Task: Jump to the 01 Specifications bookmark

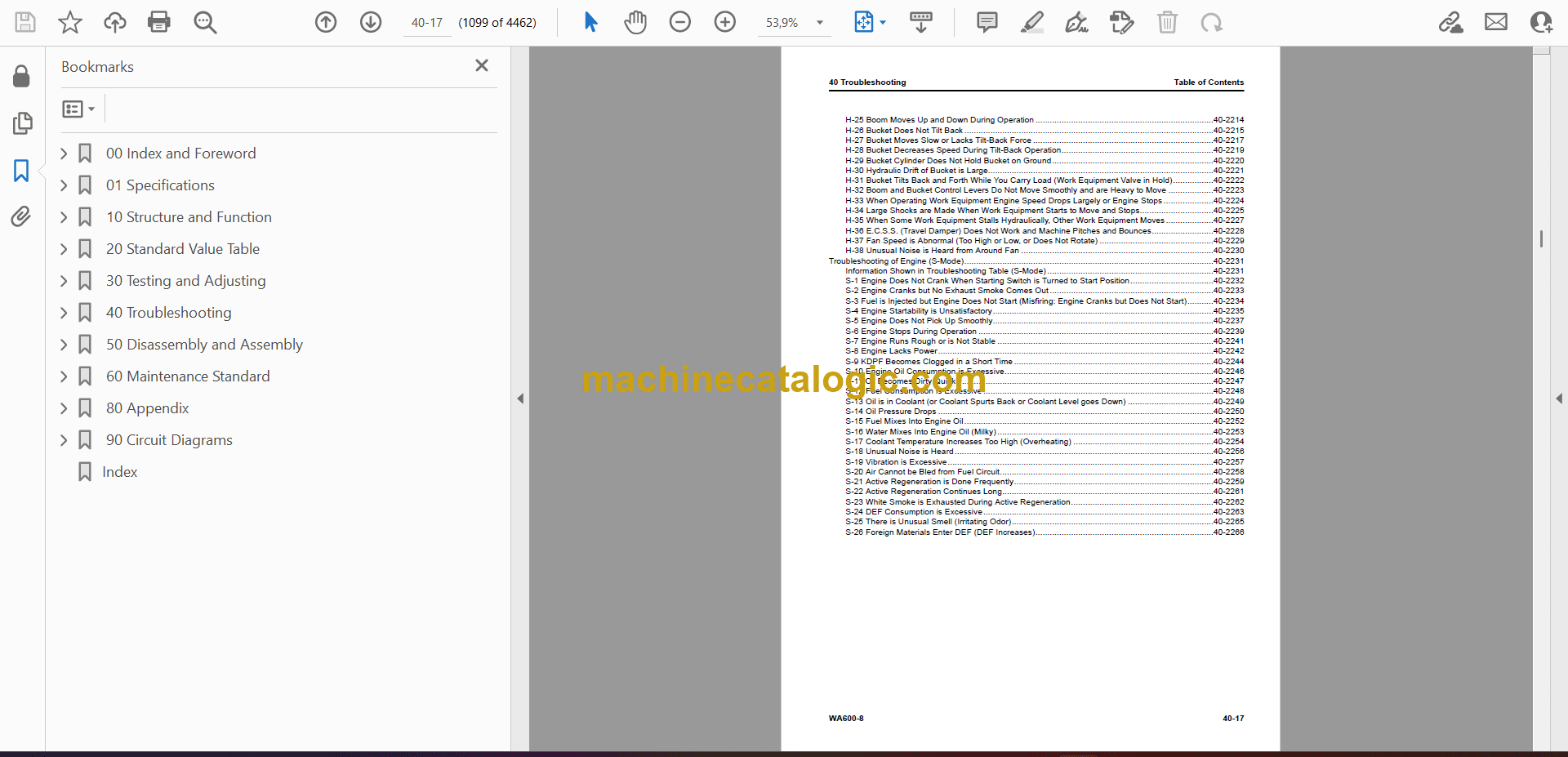Action: 160,185
